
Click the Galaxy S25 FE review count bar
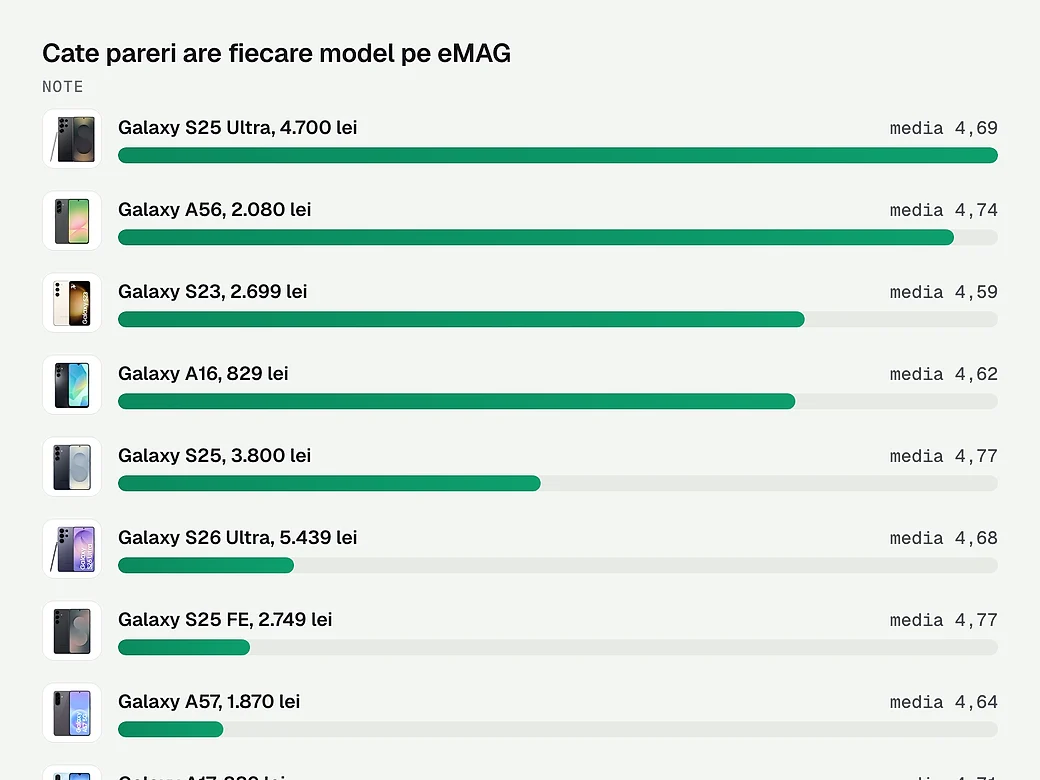[x=558, y=647]
